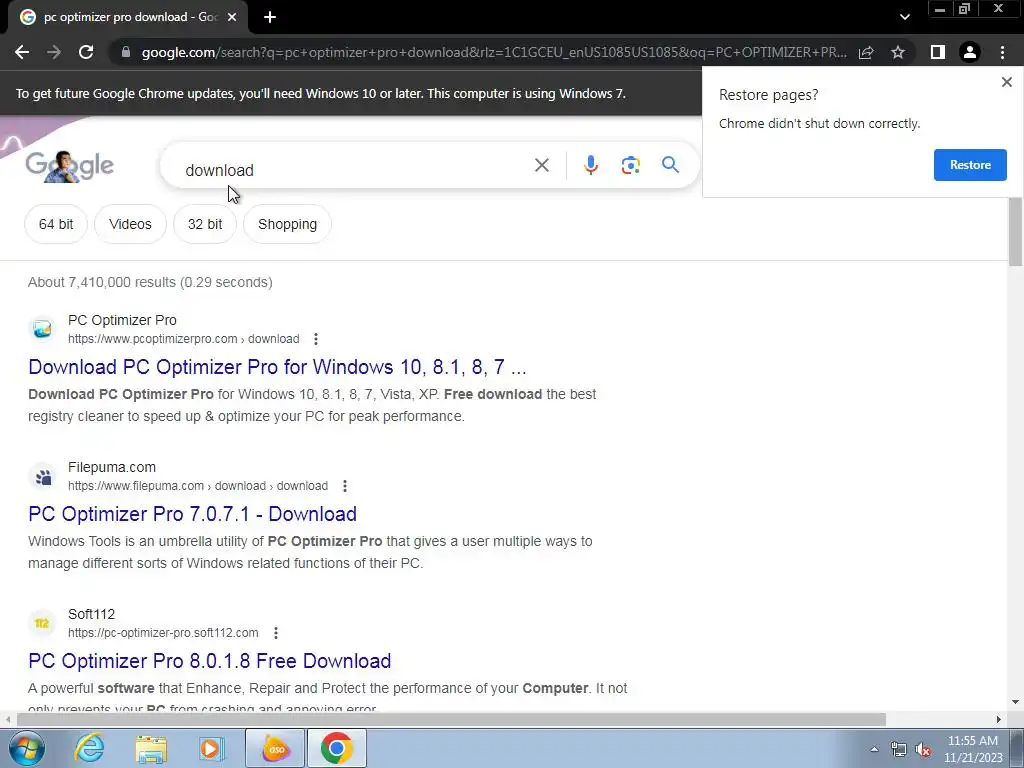Open the taskbar clock 11:55 AM
Viewport: 1024px width, 768px height.
(973, 749)
